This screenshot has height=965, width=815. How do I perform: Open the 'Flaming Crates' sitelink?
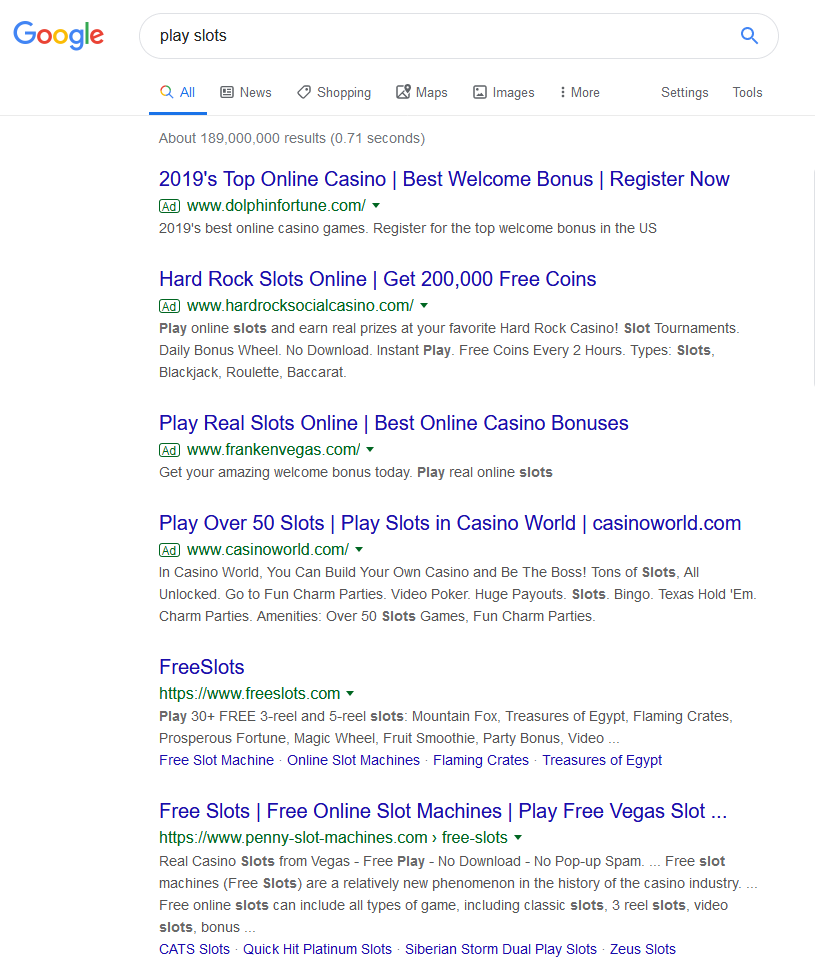tap(481, 760)
